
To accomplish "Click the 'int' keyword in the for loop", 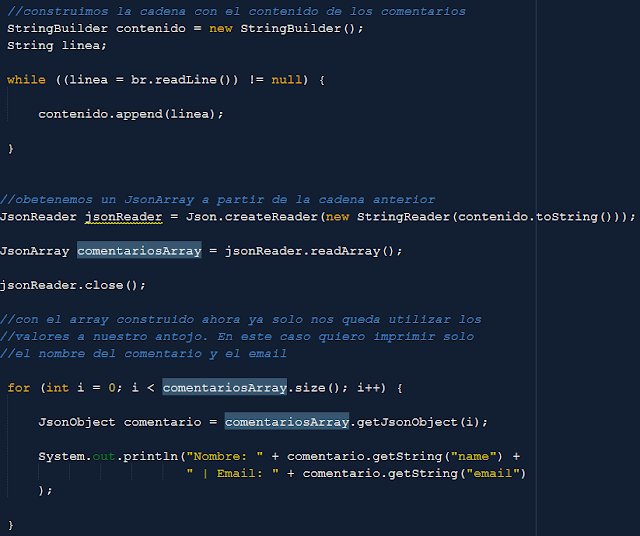I will pyautogui.click(x=58, y=388).
